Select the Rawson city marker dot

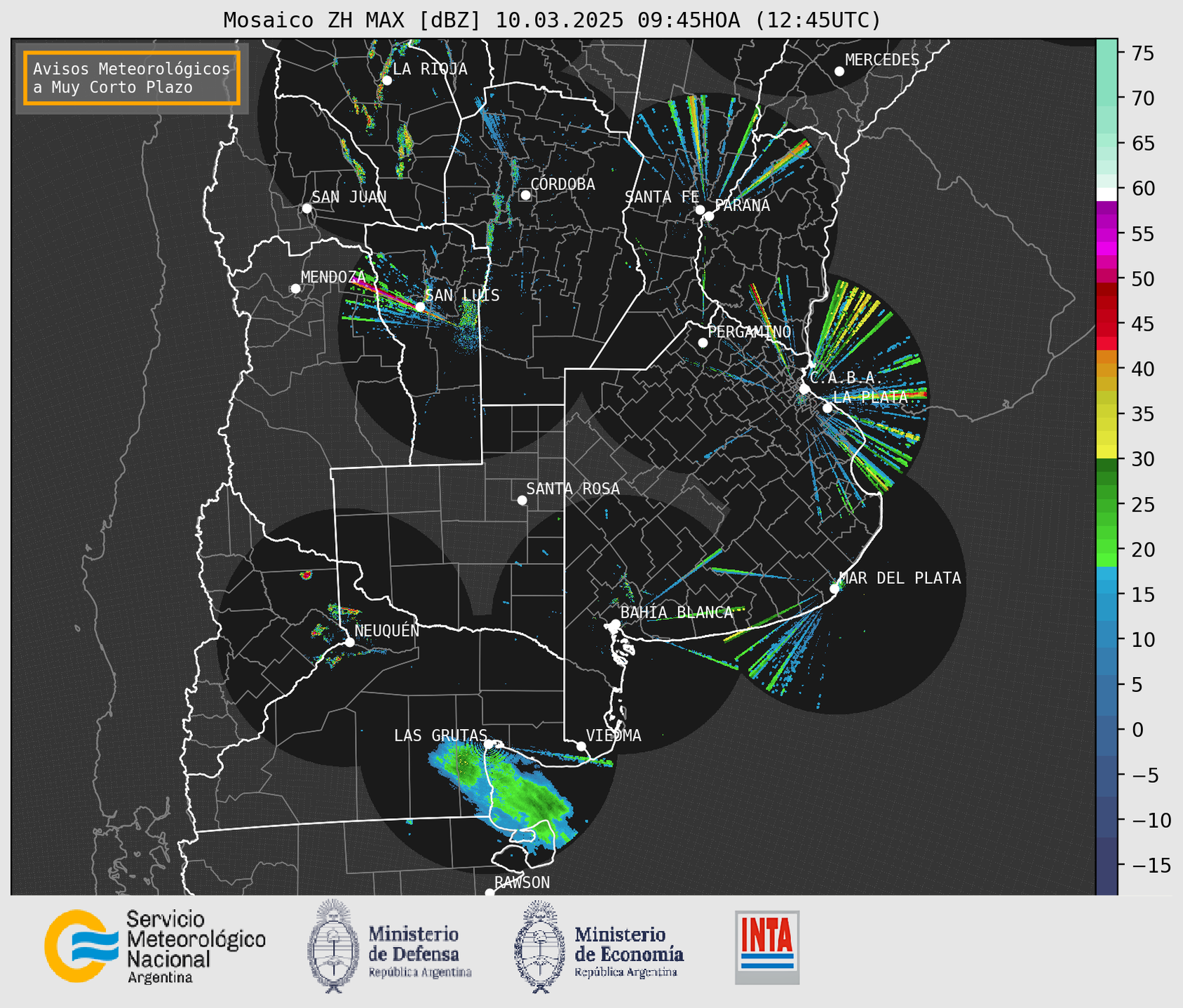tap(489, 892)
